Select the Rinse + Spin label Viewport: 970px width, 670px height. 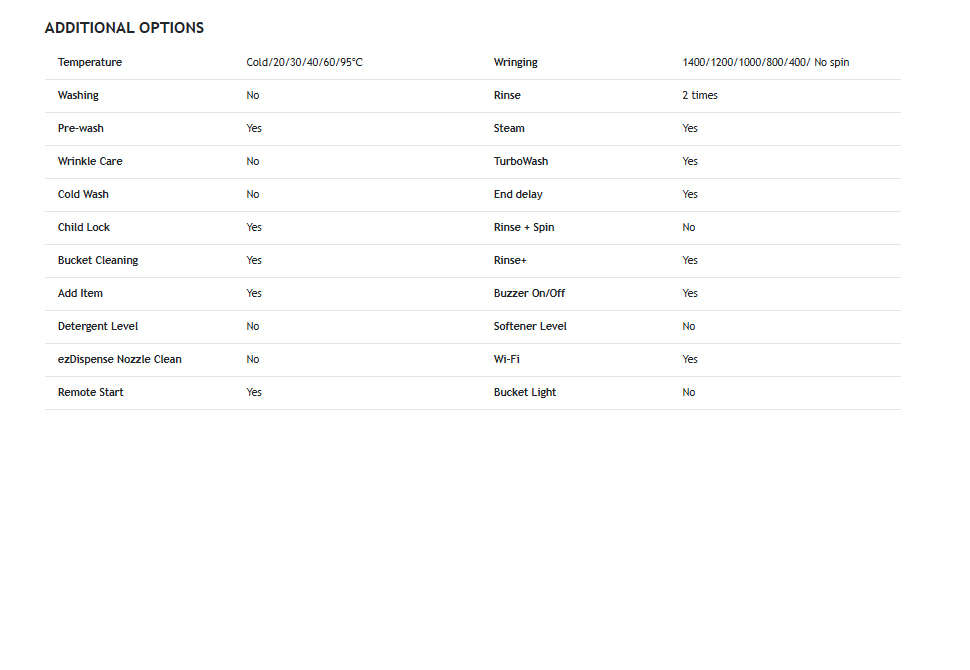524,228
